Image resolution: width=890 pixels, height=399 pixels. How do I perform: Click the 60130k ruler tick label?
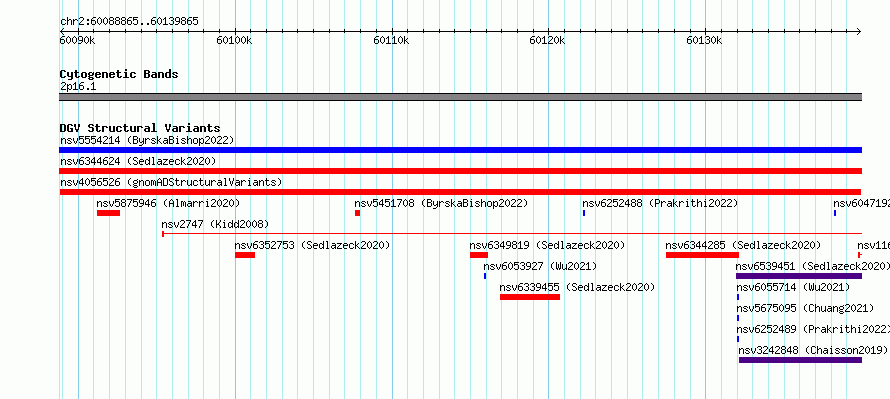(x=704, y=40)
